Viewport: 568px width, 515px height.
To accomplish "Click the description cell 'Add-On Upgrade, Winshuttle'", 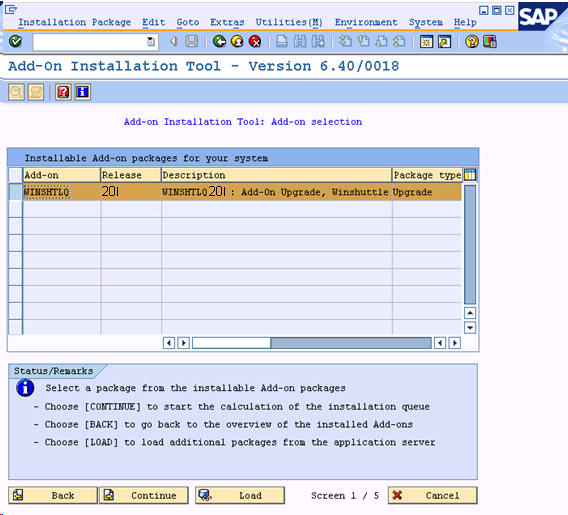I will (x=277, y=192).
